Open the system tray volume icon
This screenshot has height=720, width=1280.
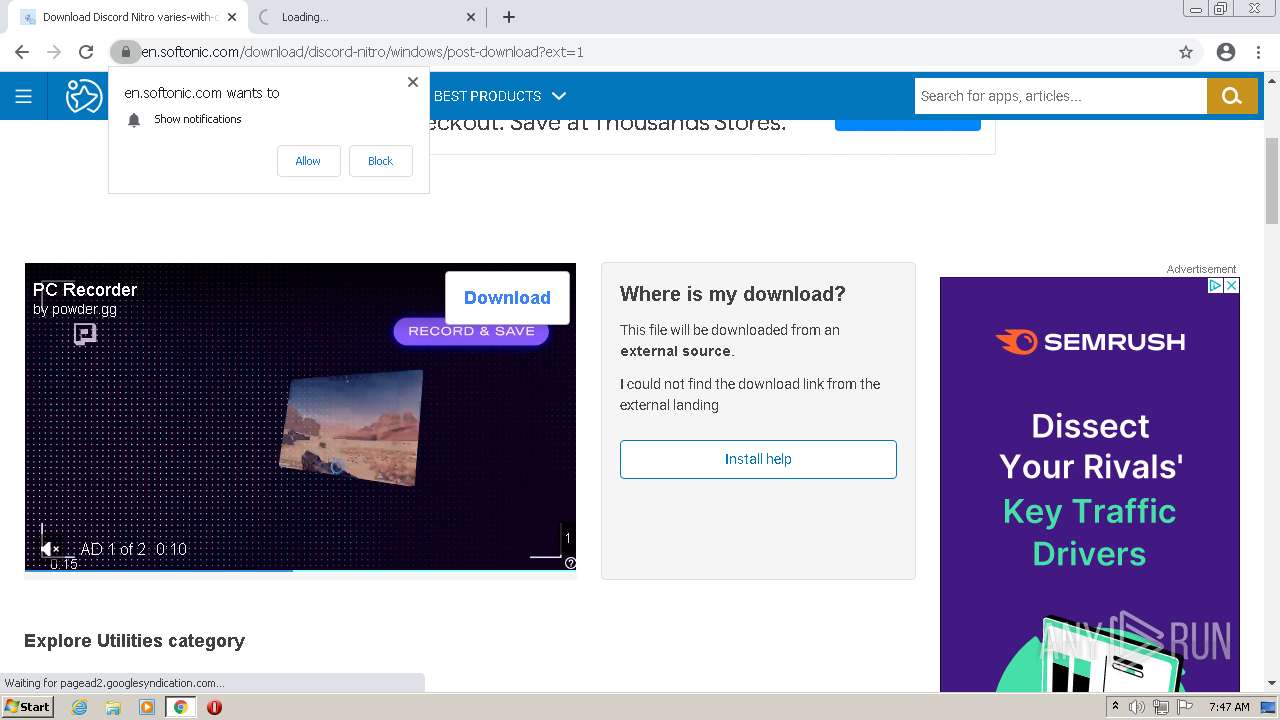click(x=1137, y=707)
